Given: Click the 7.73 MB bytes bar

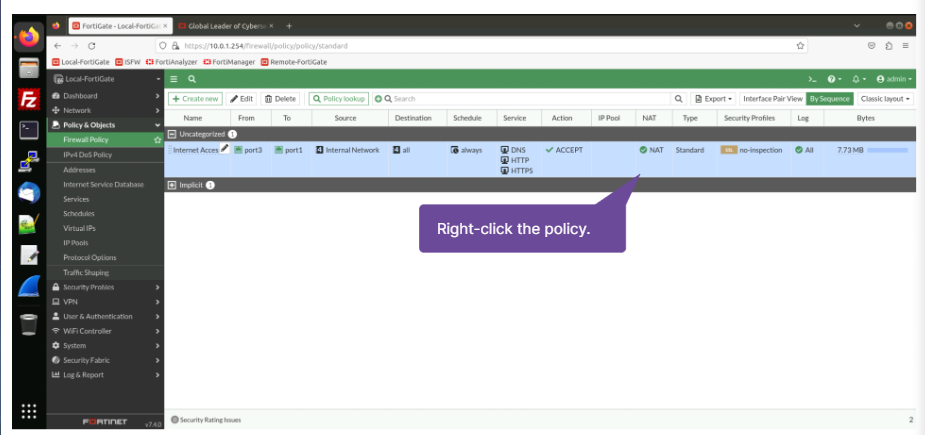Looking at the screenshot, I should coord(887,151).
